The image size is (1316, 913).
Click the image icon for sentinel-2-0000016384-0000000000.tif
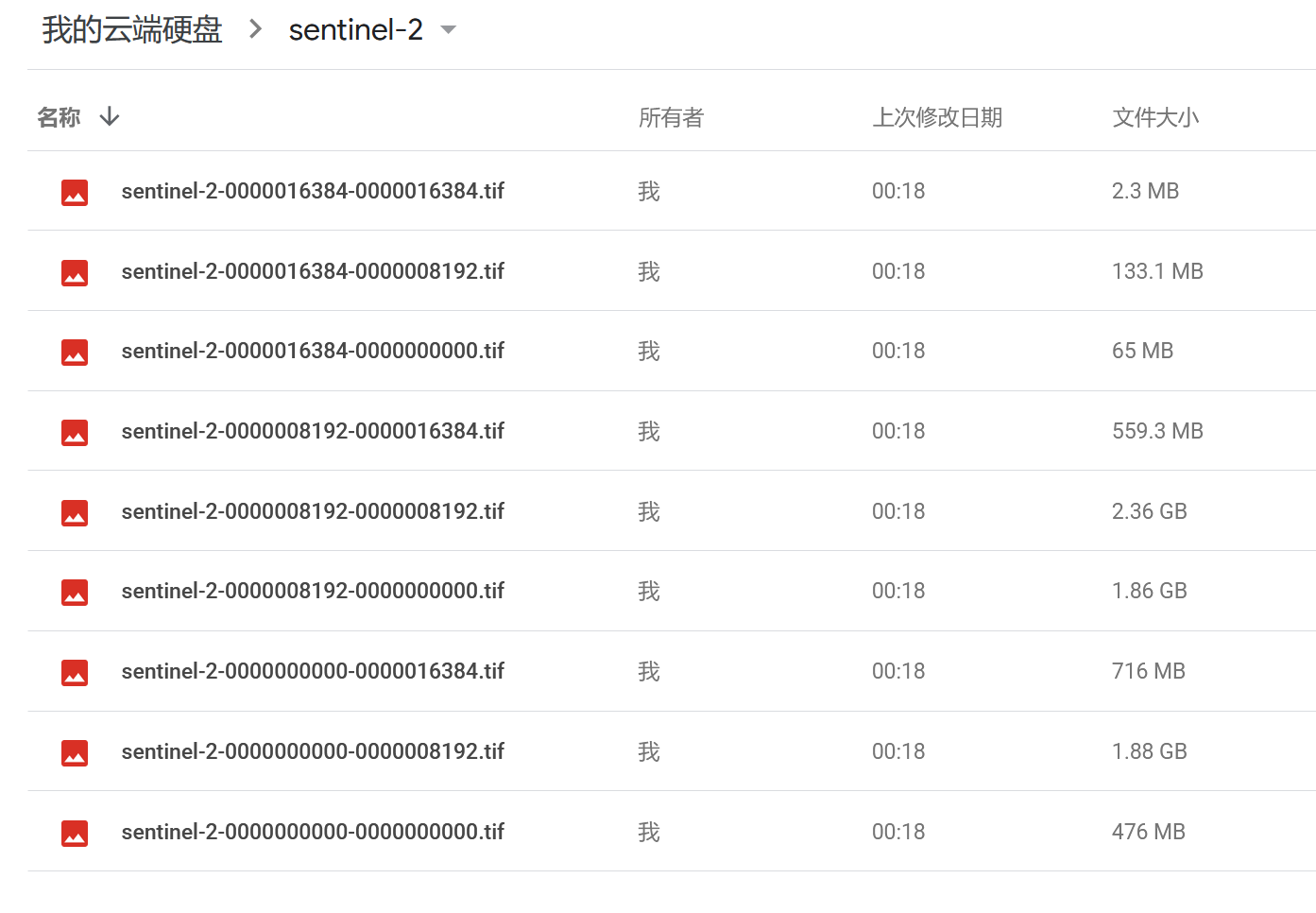tap(75, 351)
